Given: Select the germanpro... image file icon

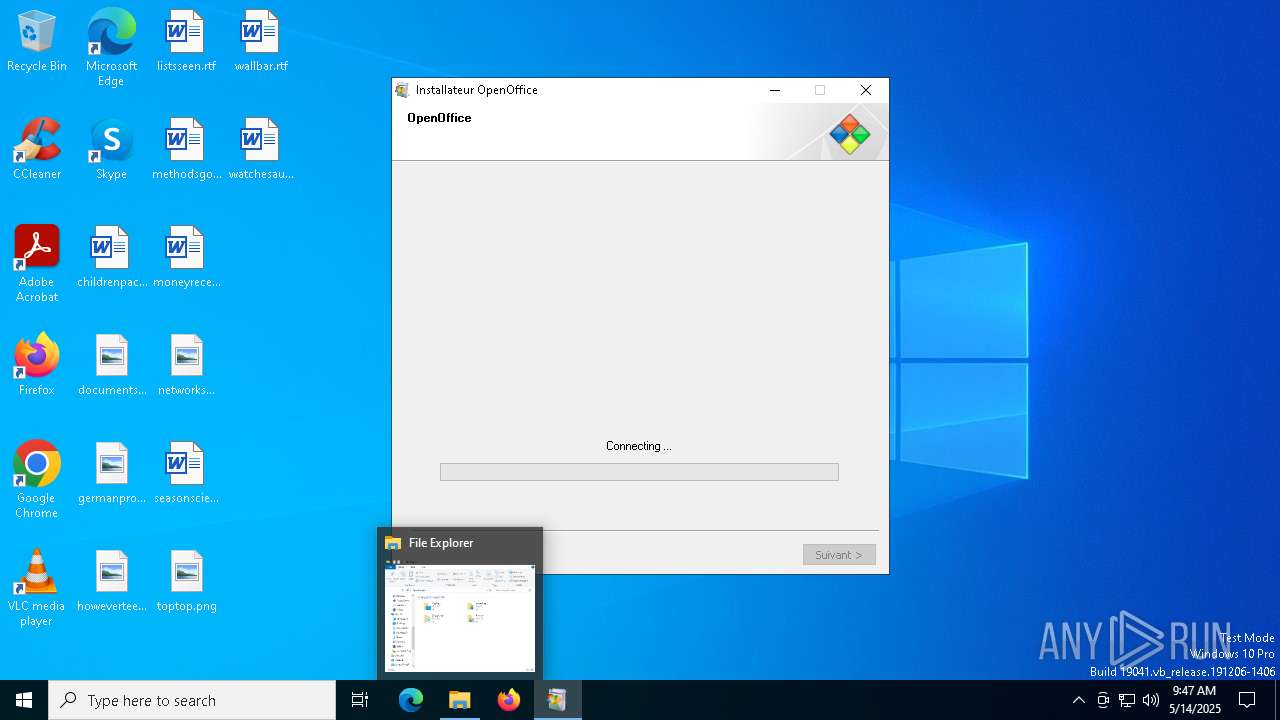Looking at the screenshot, I should tap(111, 474).
